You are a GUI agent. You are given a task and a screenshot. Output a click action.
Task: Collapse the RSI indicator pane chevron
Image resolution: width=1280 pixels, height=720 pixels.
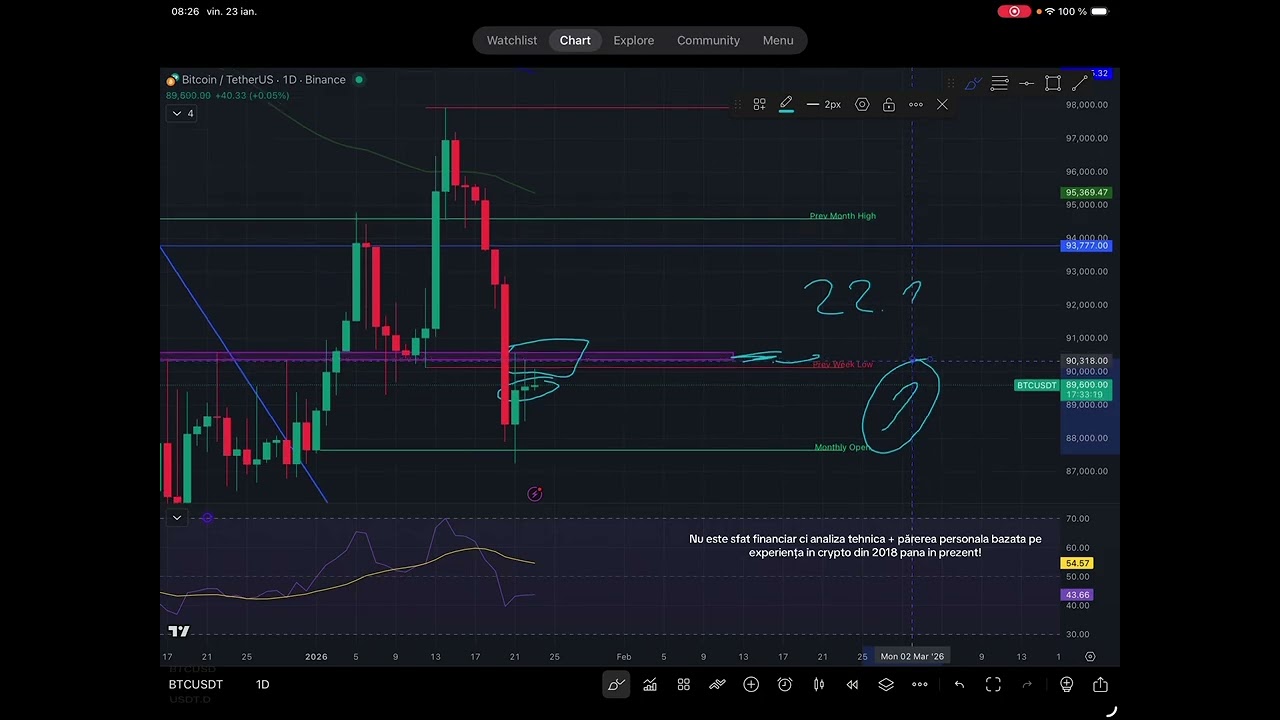[x=177, y=518]
